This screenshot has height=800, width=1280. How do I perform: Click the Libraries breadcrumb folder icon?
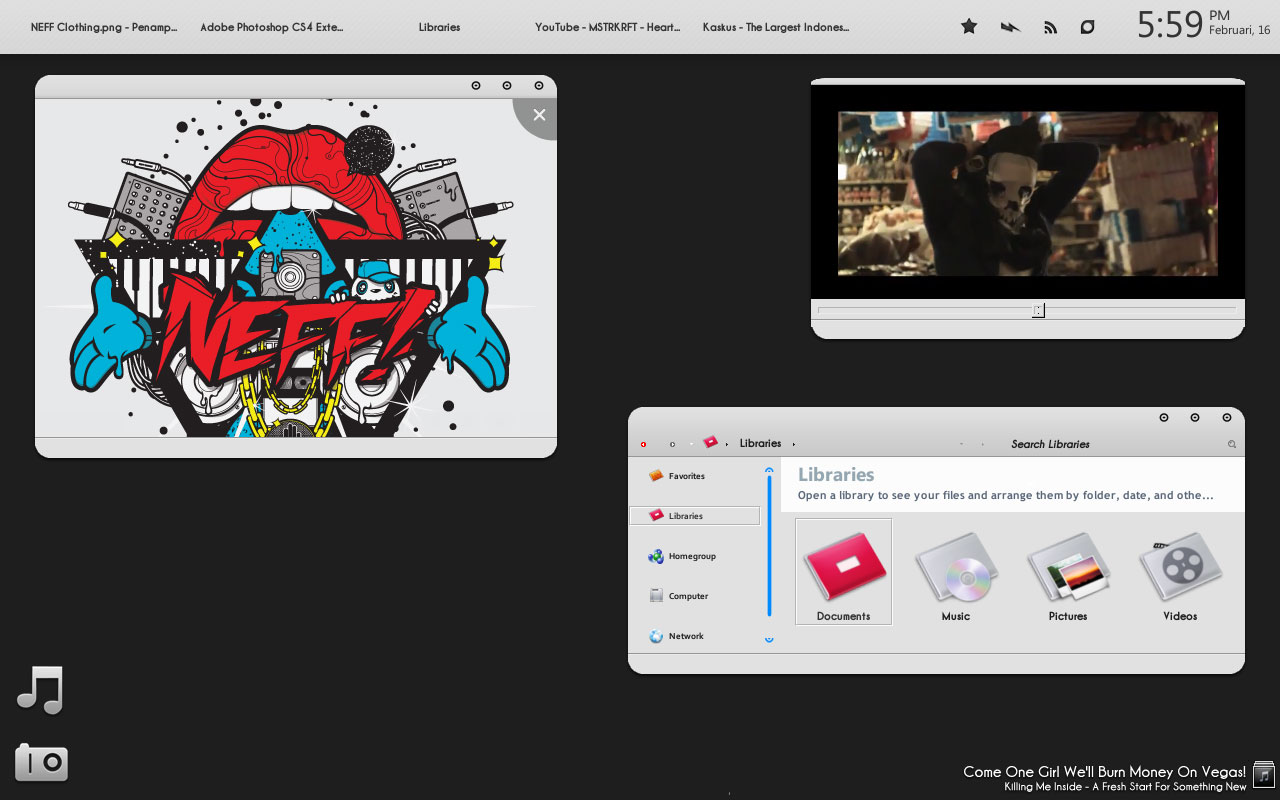coord(711,442)
